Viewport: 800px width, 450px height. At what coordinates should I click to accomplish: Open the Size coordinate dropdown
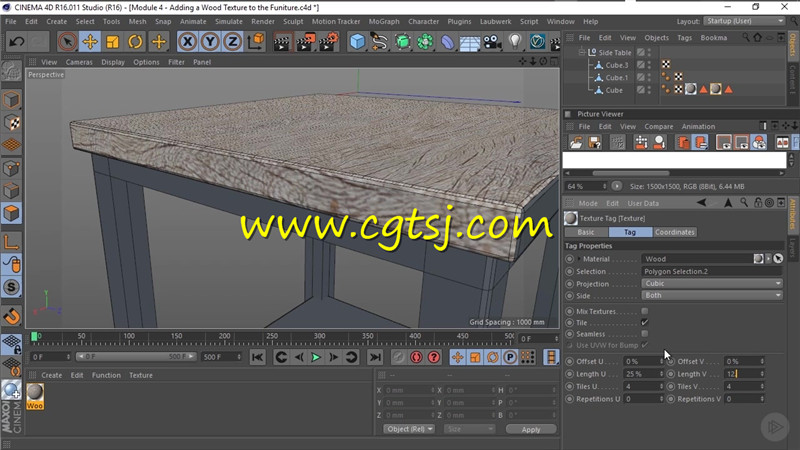(x=469, y=429)
